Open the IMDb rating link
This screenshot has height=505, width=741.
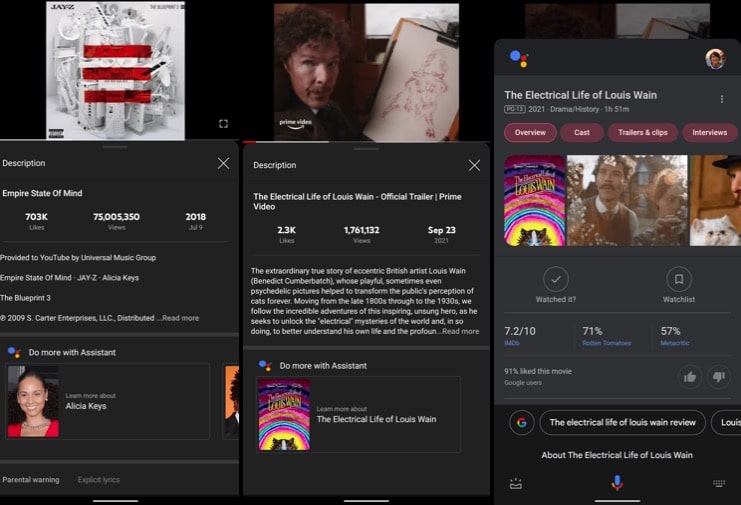[x=512, y=343]
